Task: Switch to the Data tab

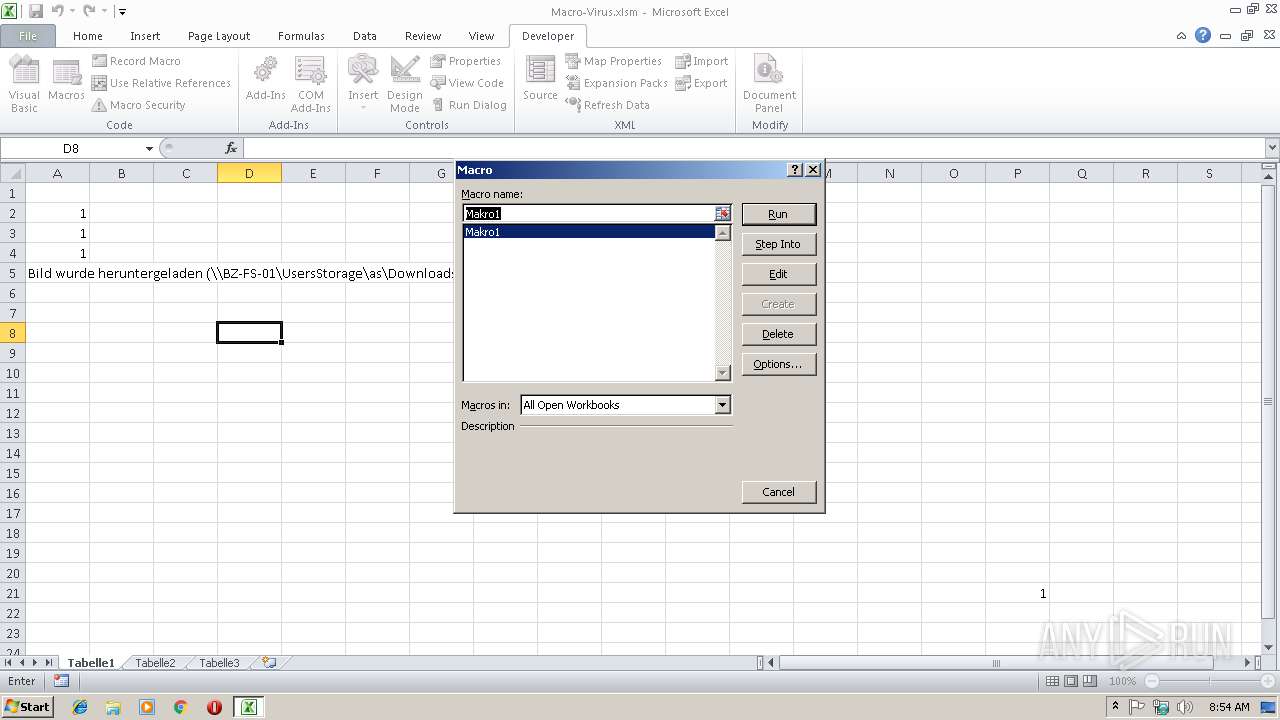Action: tap(365, 36)
